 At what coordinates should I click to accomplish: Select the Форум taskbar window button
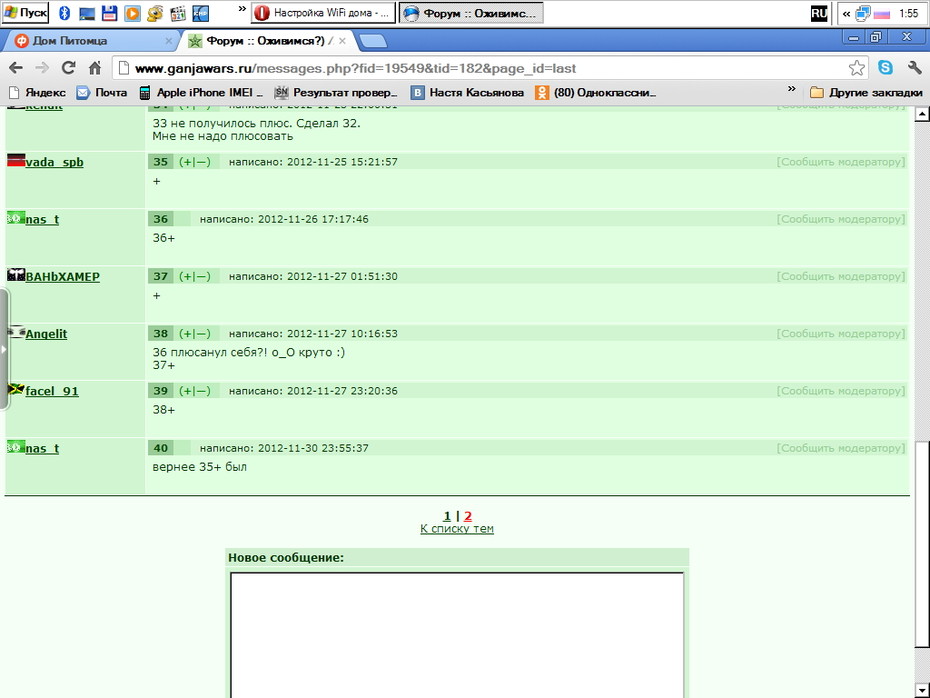coord(471,12)
